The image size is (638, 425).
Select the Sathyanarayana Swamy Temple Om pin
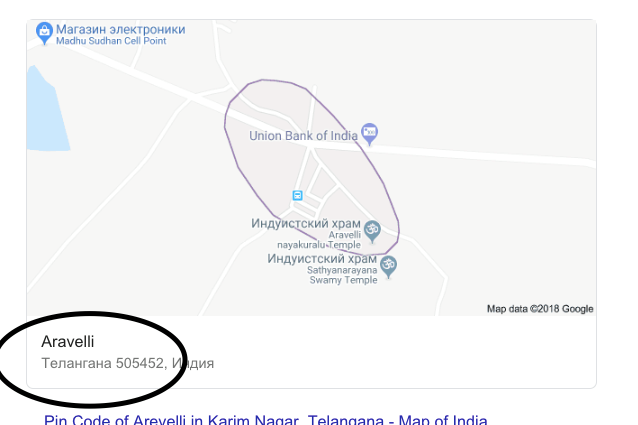coord(388,266)
